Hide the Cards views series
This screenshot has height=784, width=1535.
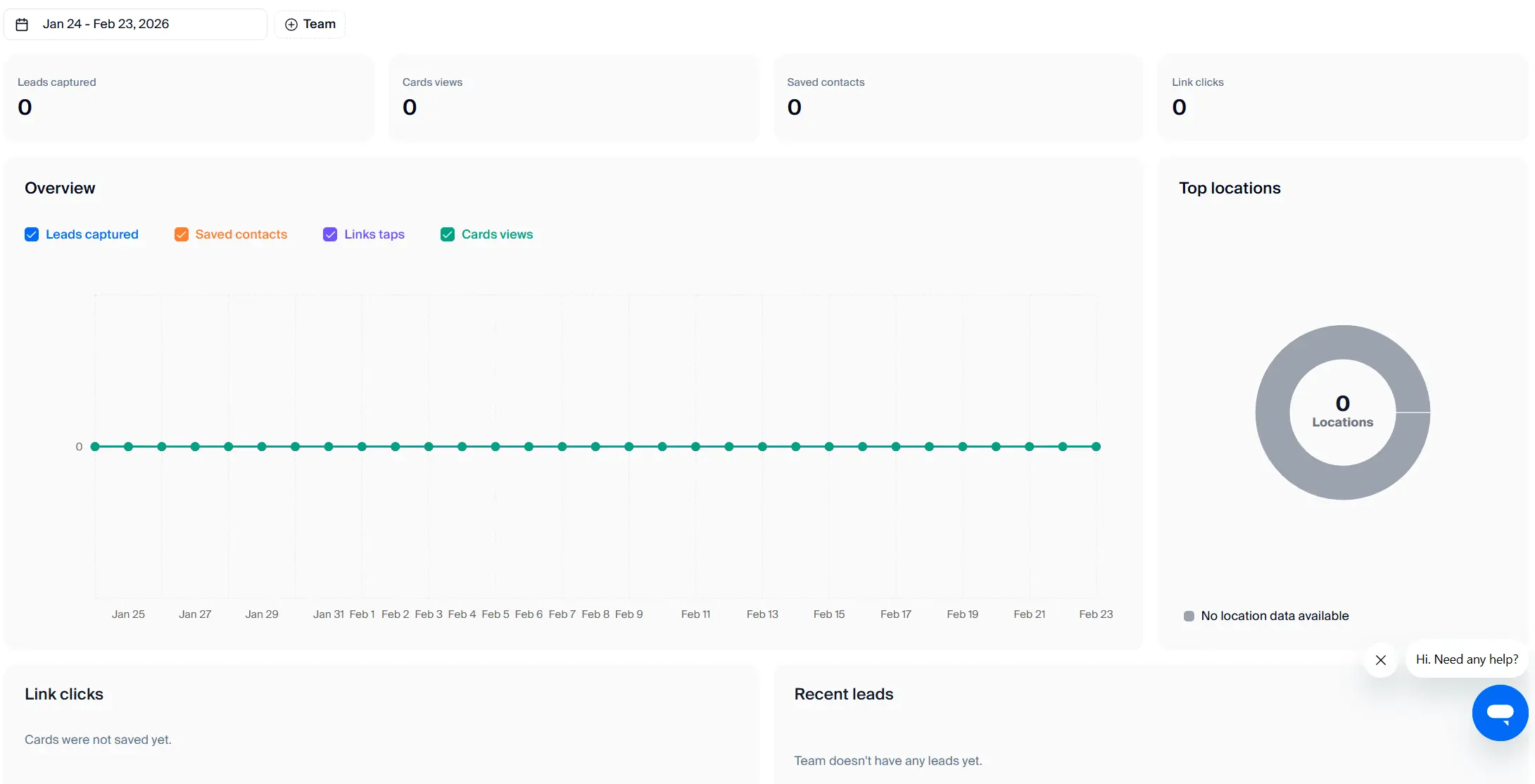point(448,234)
